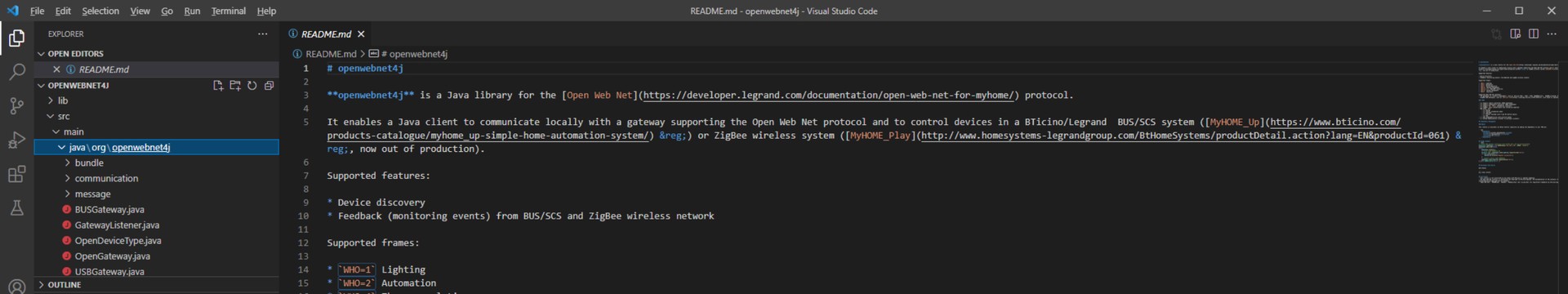Open the markdown preview to the side
Viewport: 1568px width, 294px height.
tap(1515, 33)
